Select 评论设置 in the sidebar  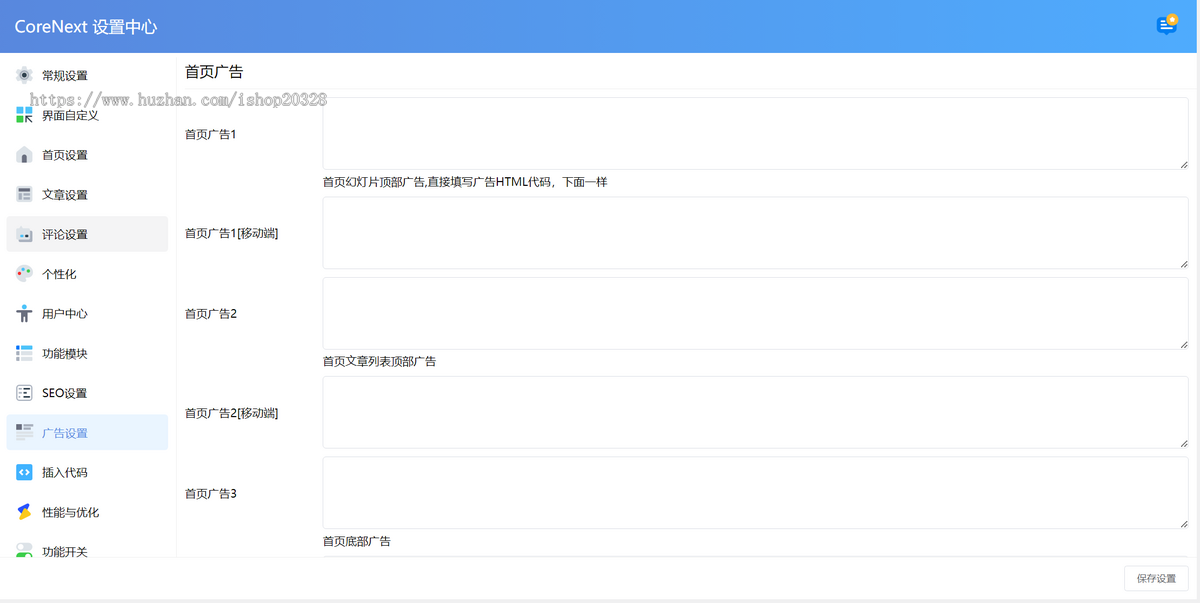click(x=87, y=234)
